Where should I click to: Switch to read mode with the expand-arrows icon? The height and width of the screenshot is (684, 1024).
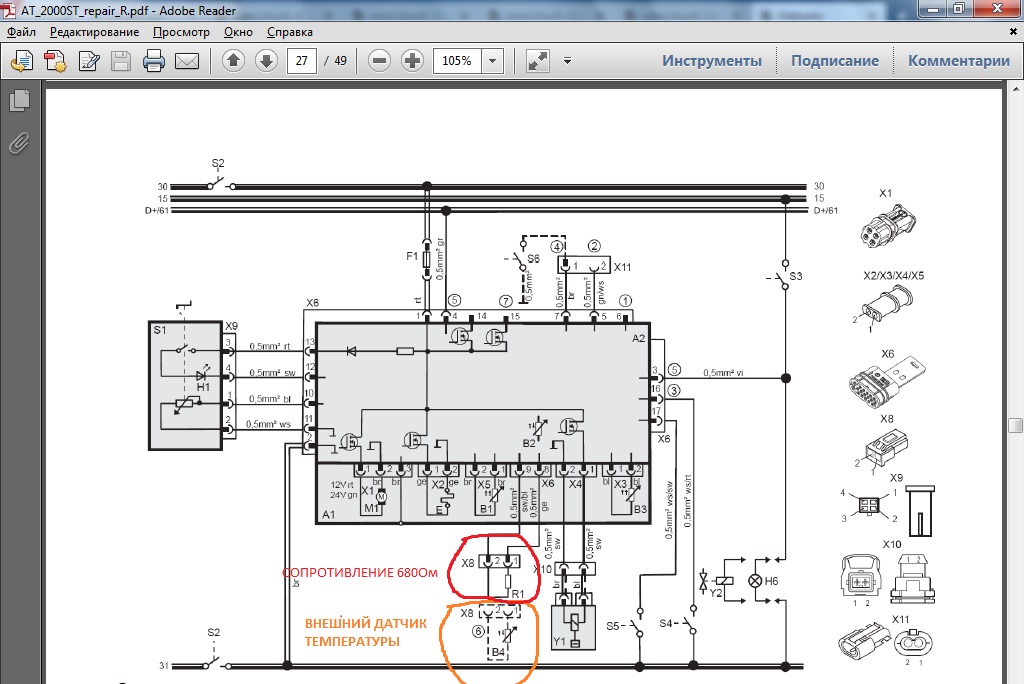(x=537, y=61)
